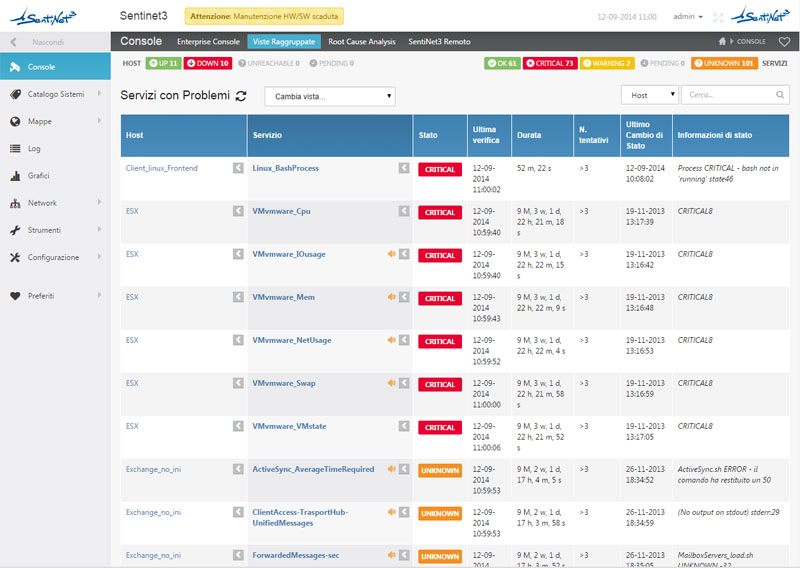The height and width of the screenshot is (568, 800).
Task: Filter hosts by DOWN 10 badge
Action: [208, 63]
